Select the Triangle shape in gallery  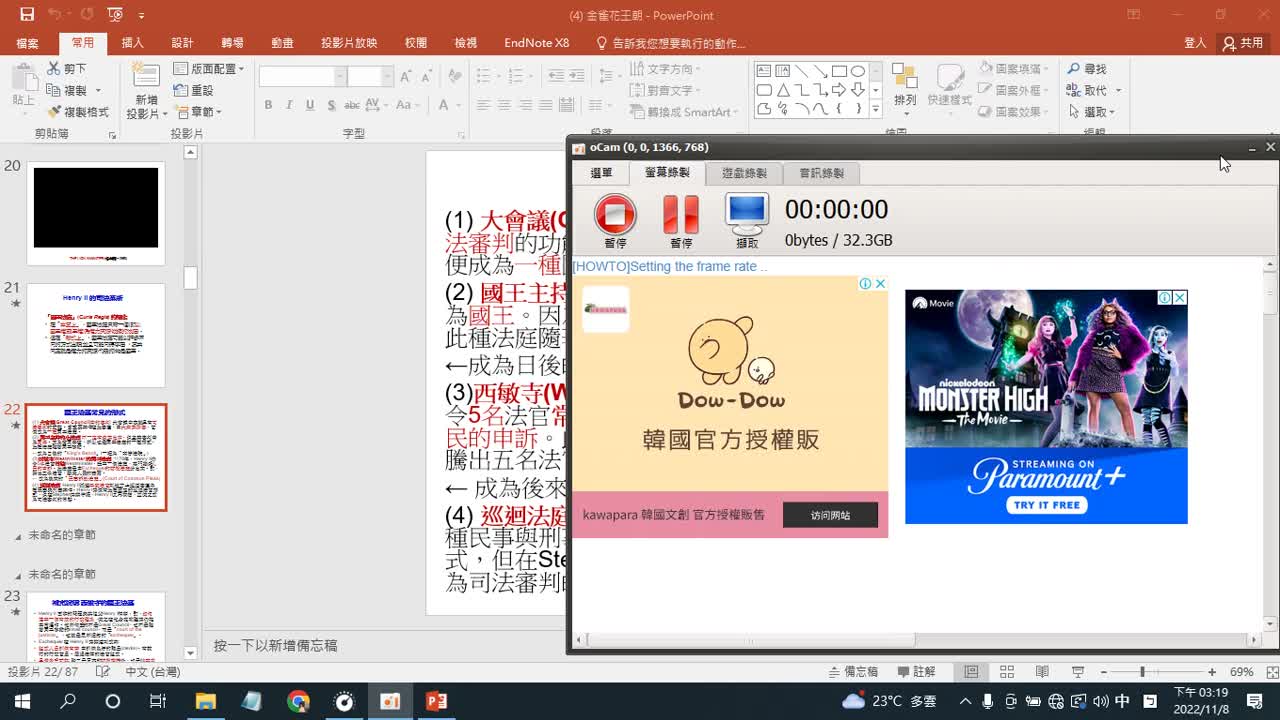[x=783, y=90]
